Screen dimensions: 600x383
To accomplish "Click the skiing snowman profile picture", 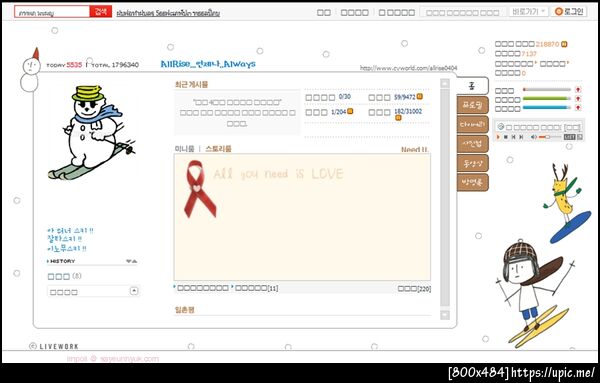I will point(91,132).
